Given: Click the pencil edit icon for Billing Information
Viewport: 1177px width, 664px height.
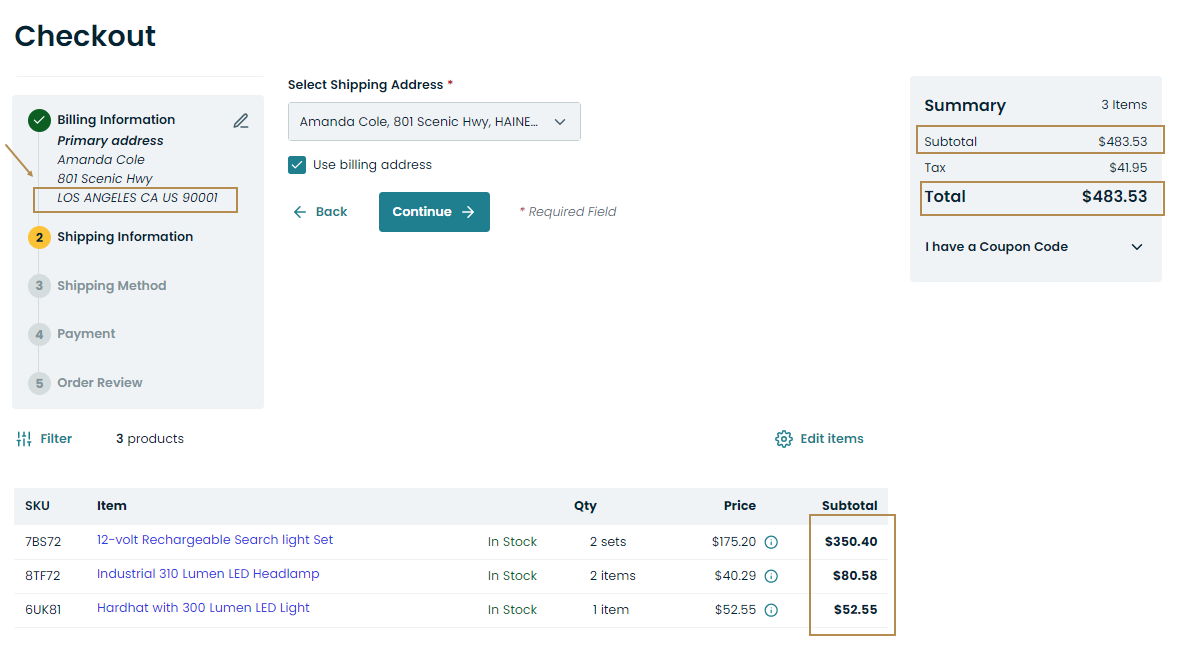Looking at the screenshot, I should [241, 121].
